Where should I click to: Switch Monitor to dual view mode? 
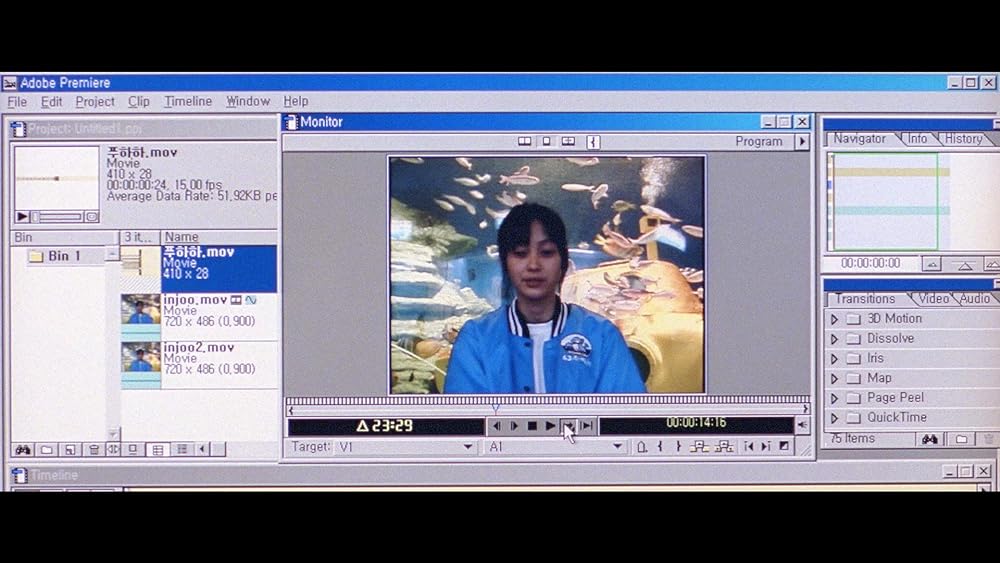click(x=525, y=142)
